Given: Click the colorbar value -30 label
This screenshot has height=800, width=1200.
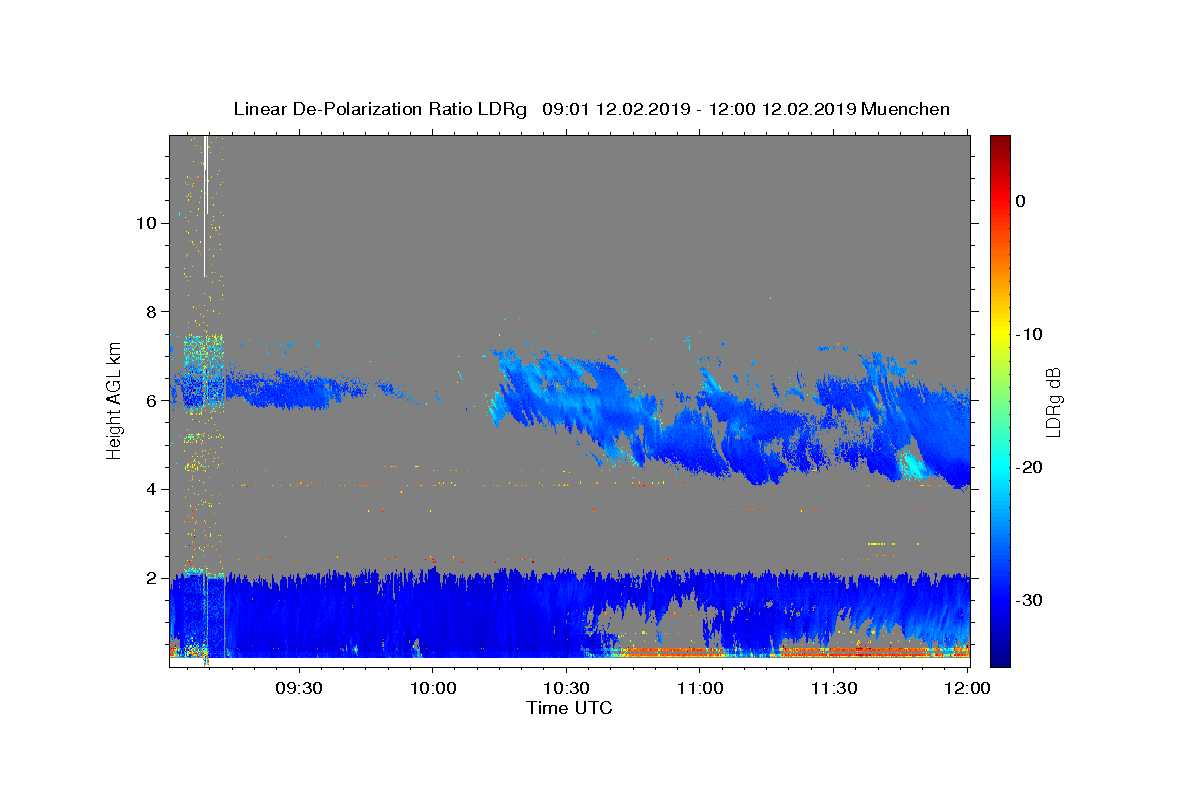Looking at the screenshot, I should tap(1030, 600).
